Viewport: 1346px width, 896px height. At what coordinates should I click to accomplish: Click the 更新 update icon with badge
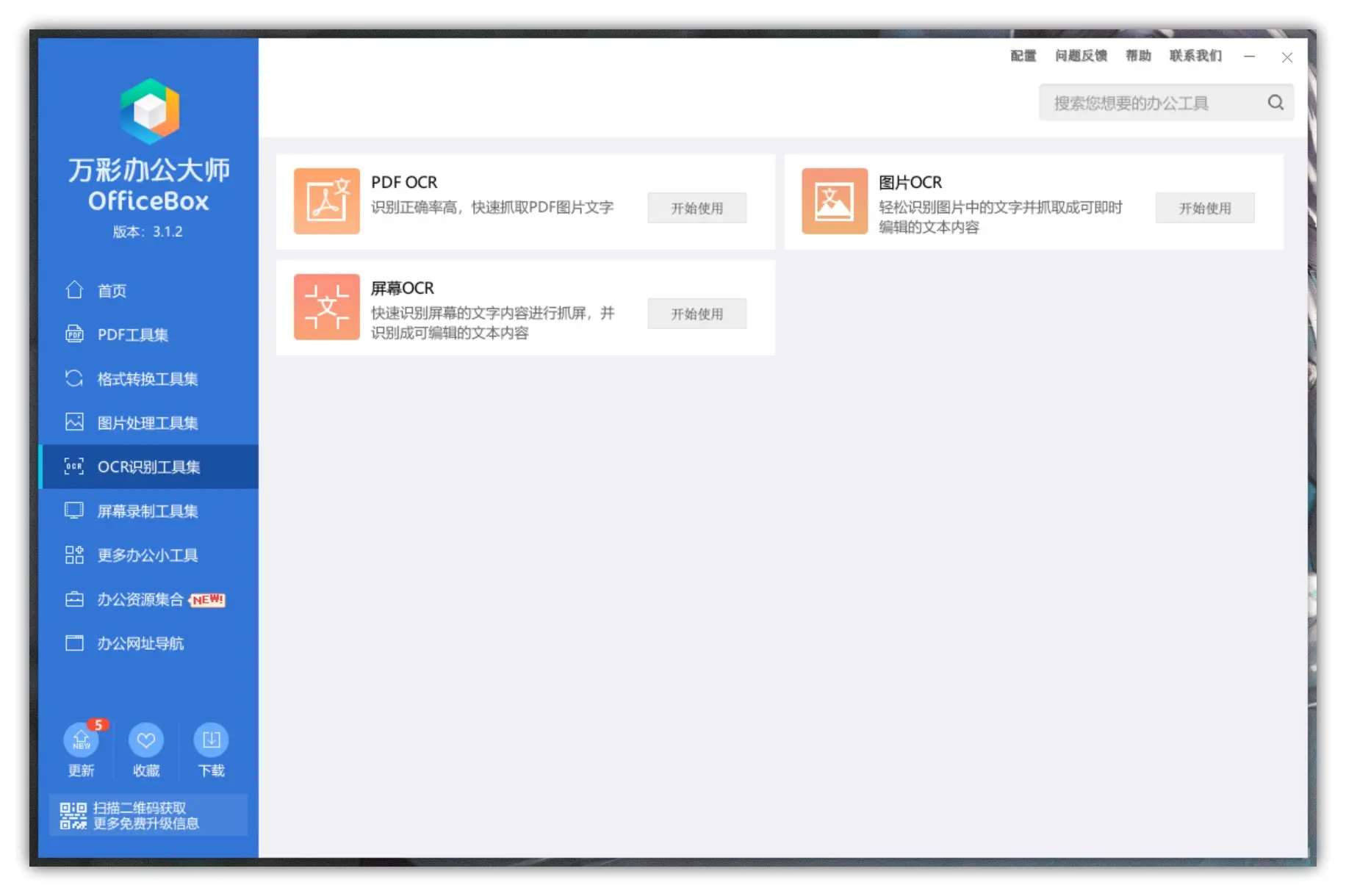coord(82,740)
